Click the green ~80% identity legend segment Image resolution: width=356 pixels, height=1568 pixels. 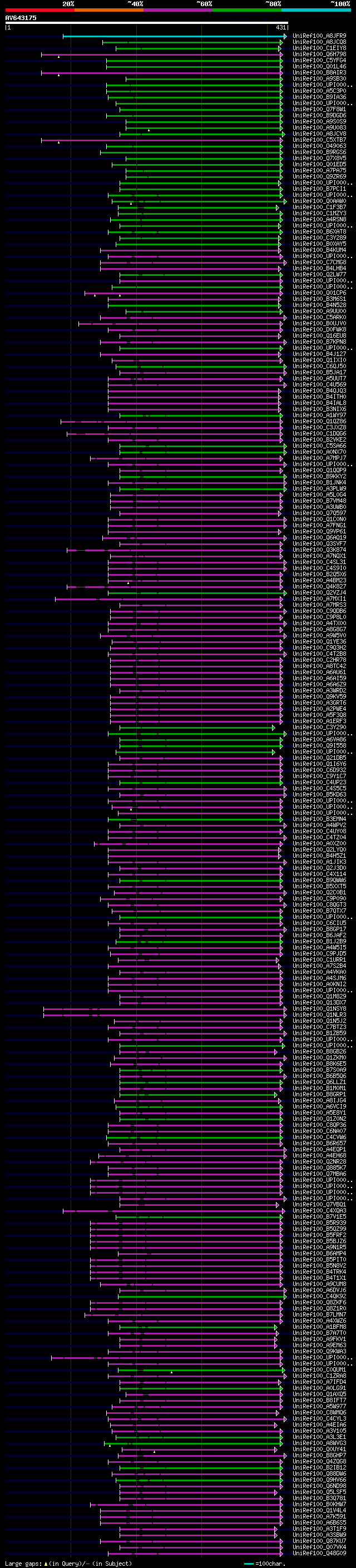247,10
